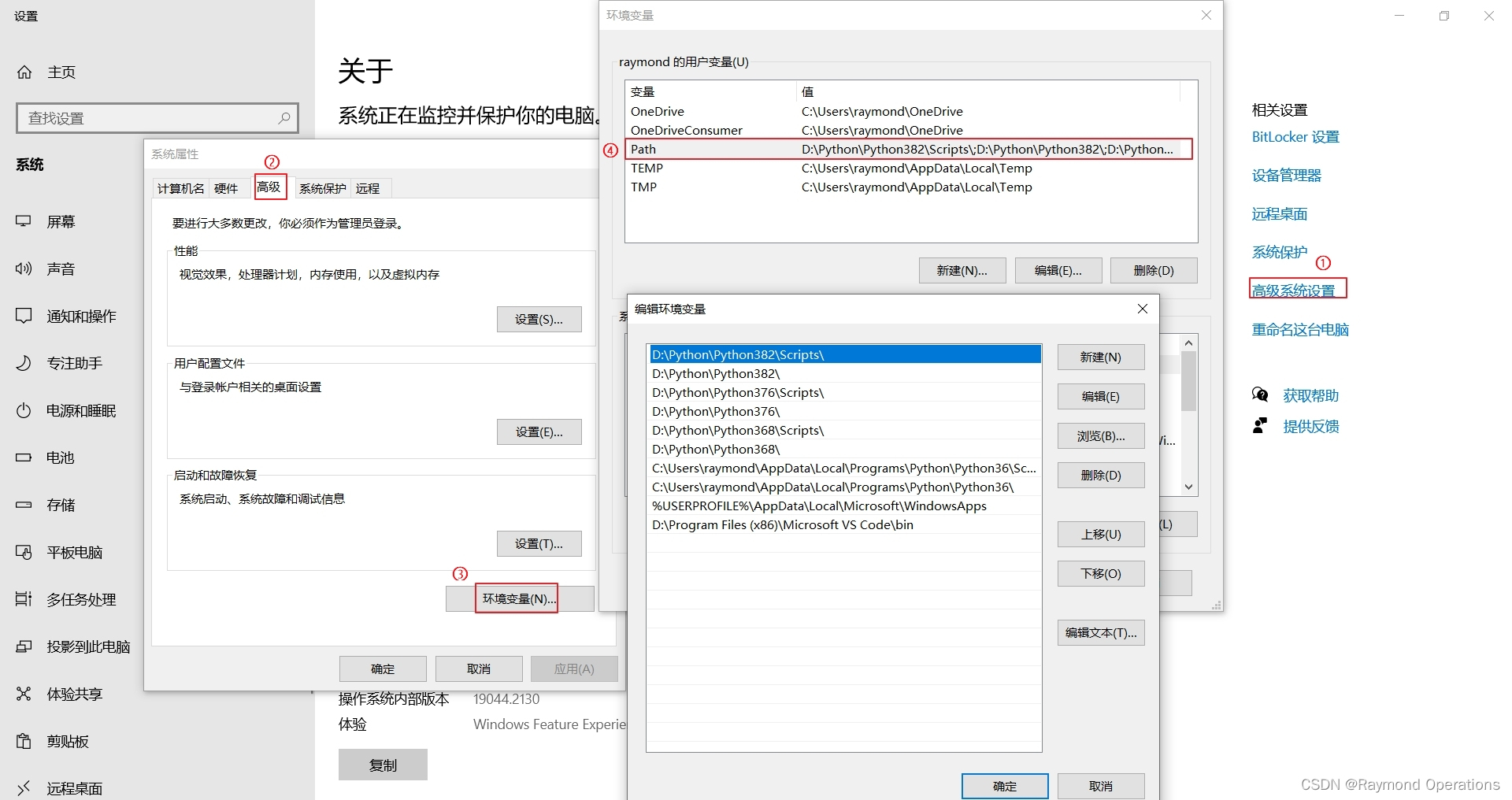This screenshot has height=800, width=1512.
Task: Open 剪贴板 clipboard icon
Action: click(x=24, y=741)
